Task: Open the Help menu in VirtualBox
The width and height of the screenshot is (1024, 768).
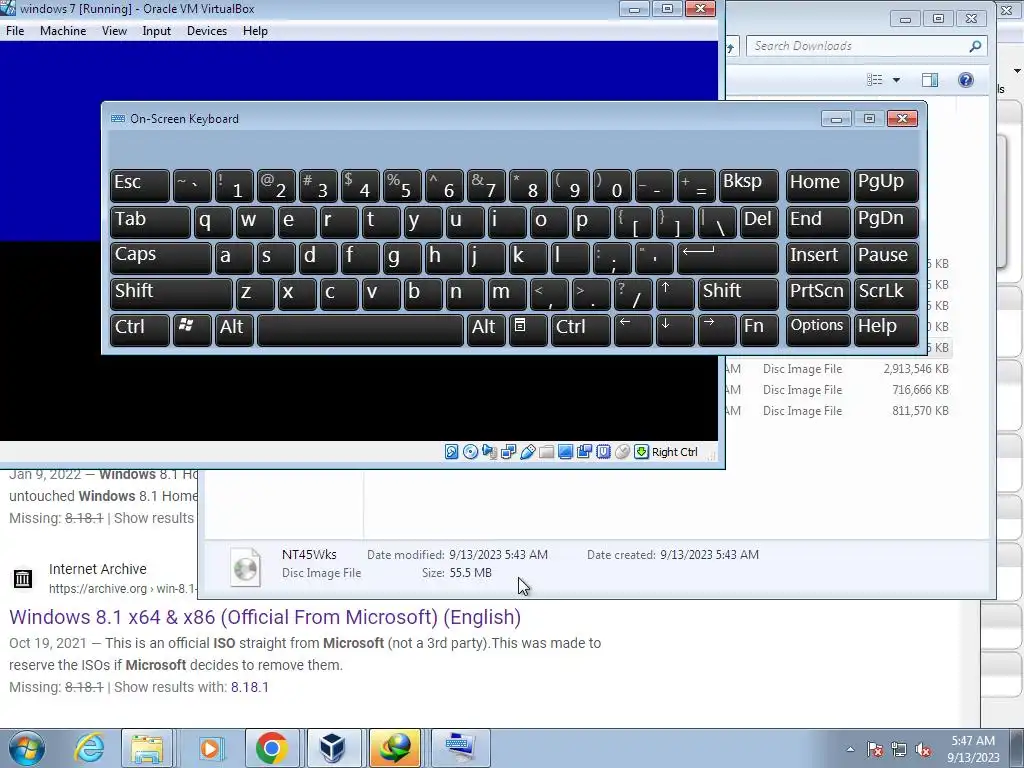Action: coord(255,31)
